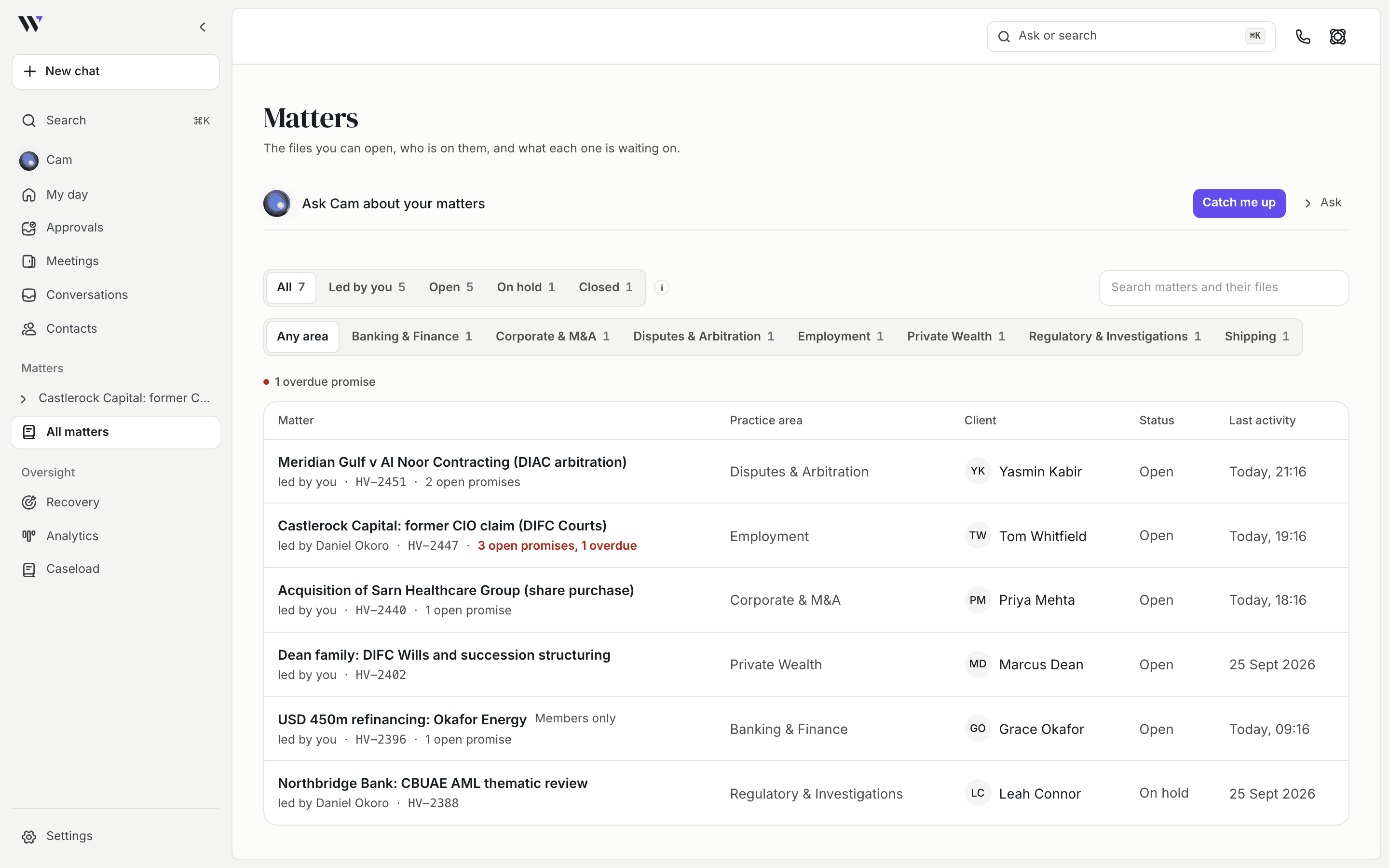This screenshot has width=1389, height=868.
Task: Open Settings at the sidebar bottom
Action: coord(115,837)
